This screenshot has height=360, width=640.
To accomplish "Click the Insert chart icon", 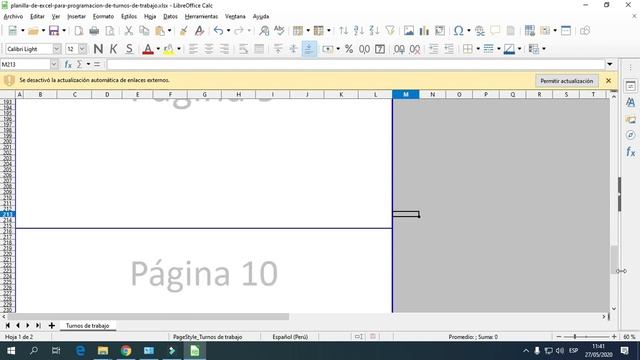I will [x=424, y=31].
